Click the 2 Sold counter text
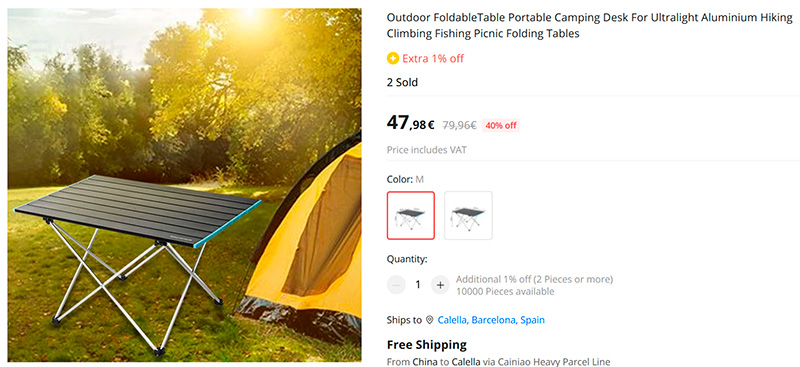The height and width of the screenshot is (367, 800). [x=402, y=82]
